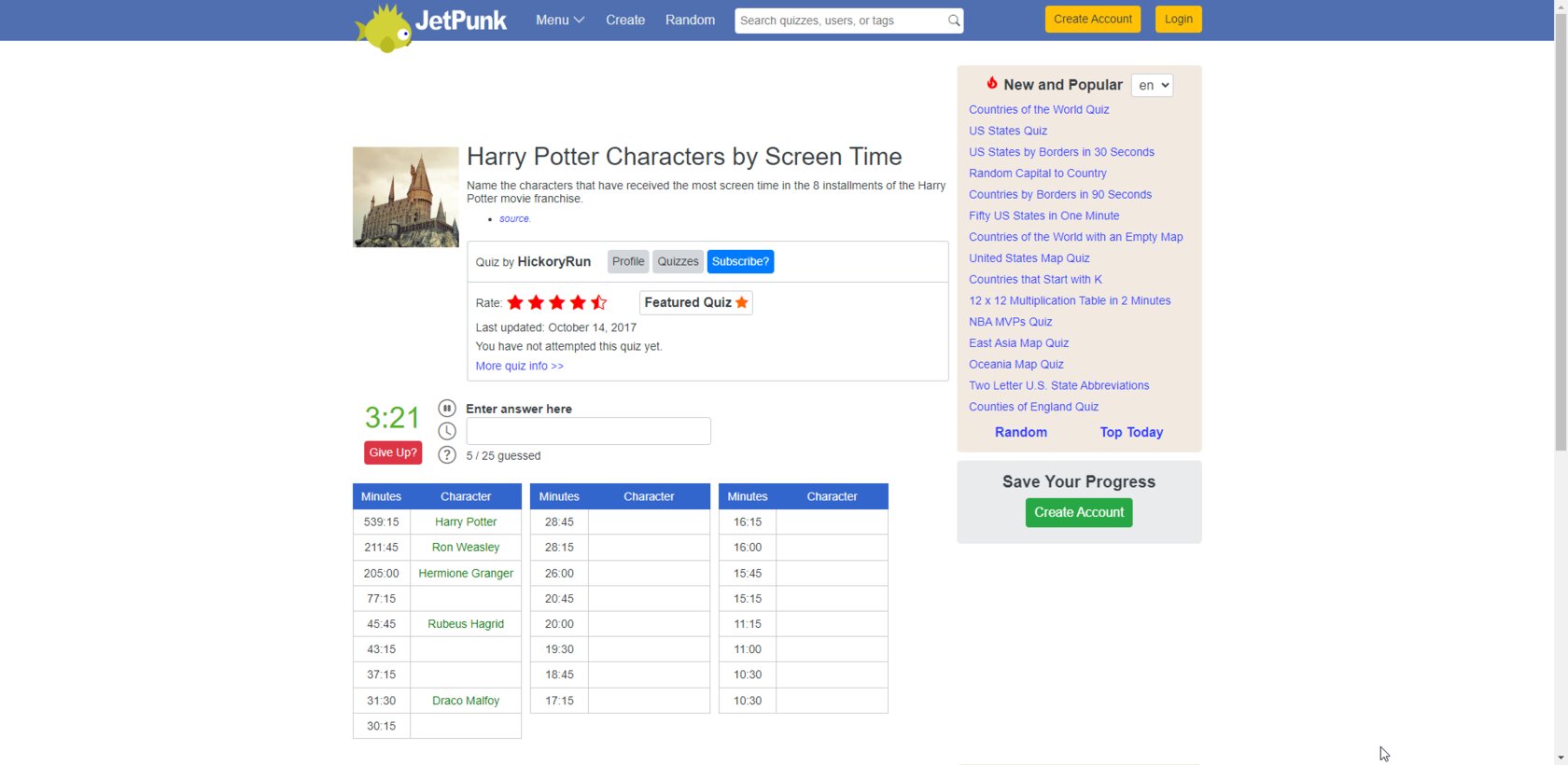Screen dimensions: 1568x765
Task: Click the JetPunk pufferfish logo
Action: tap(384, 28)
